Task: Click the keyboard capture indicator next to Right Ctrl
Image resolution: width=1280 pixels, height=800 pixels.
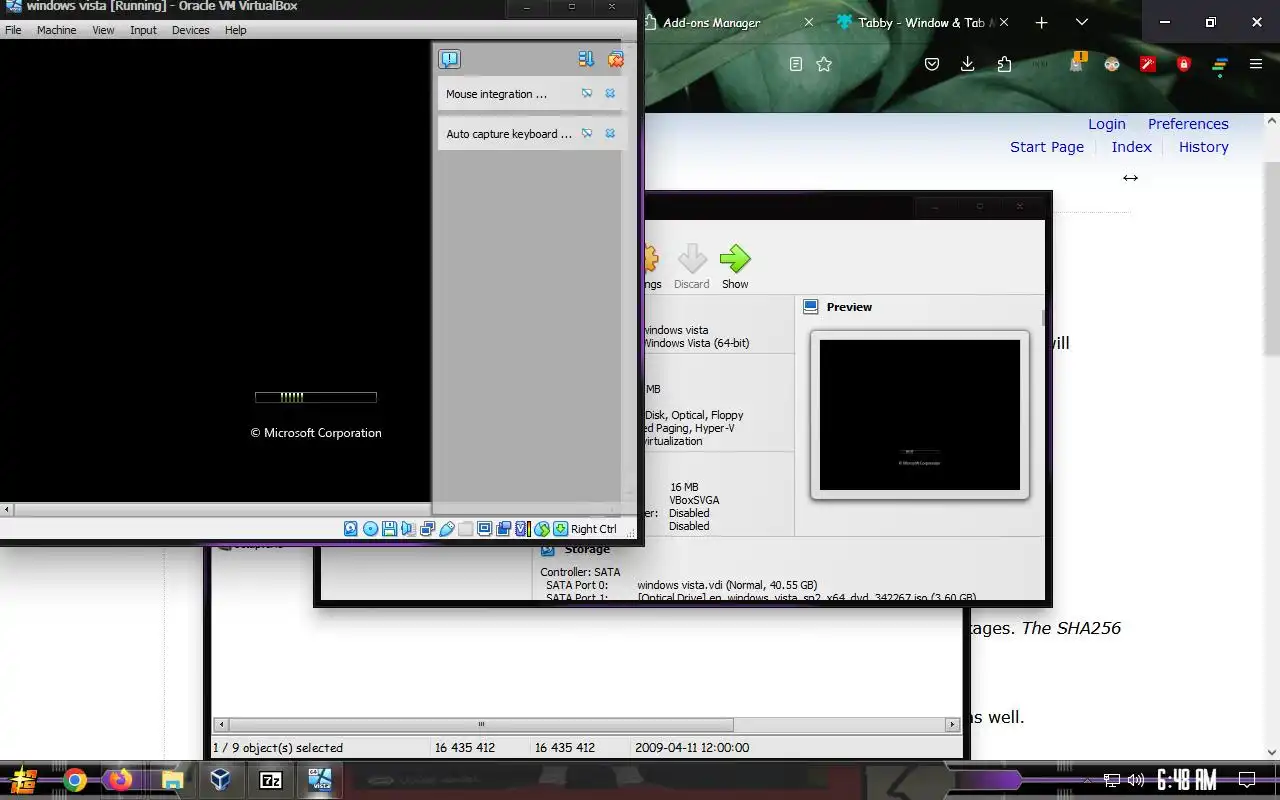Action: click(x=561, y=529)
